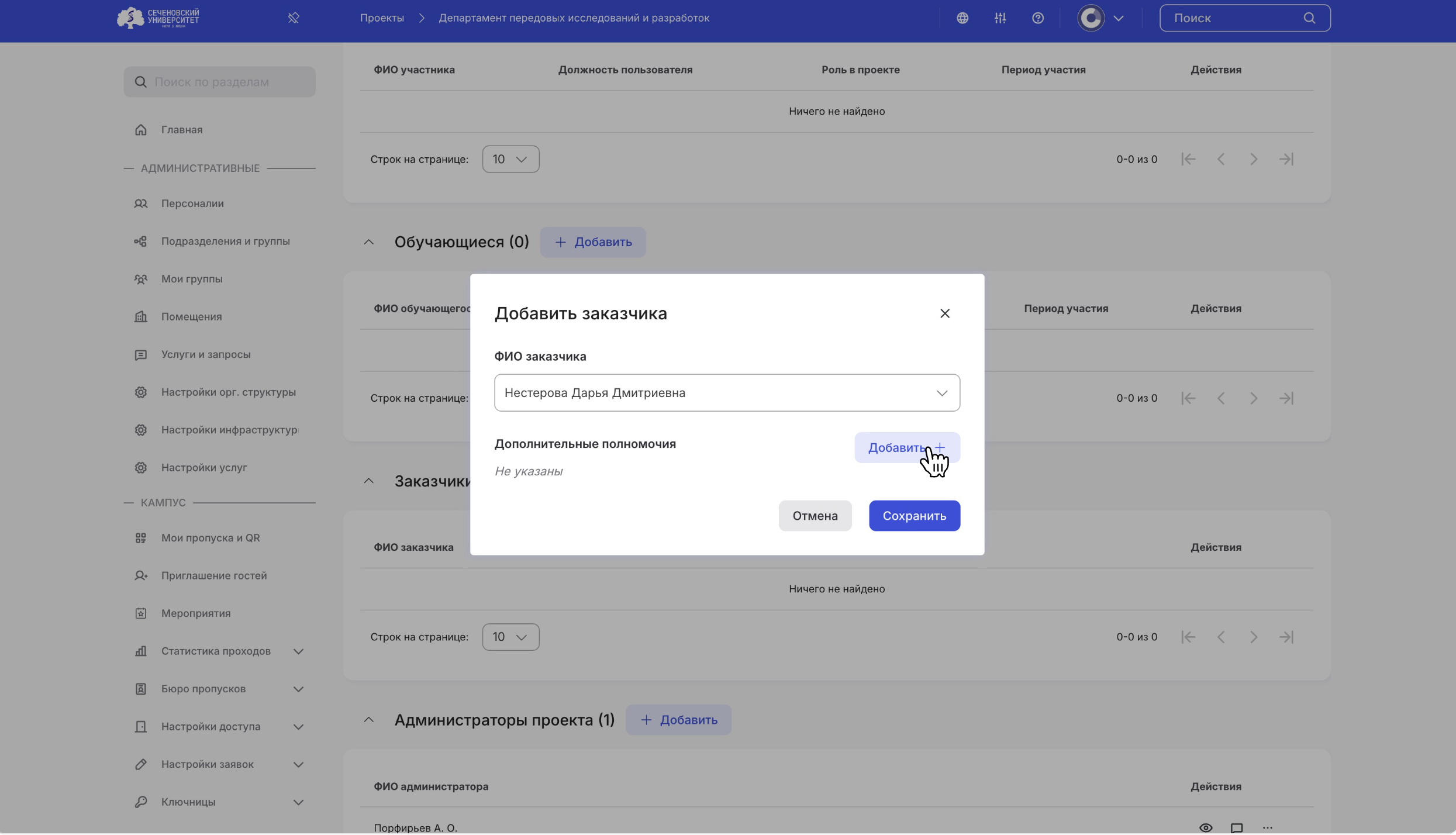Collapse the Администраторы проекта section
1456x835 pixels.
tap(368, 720)
